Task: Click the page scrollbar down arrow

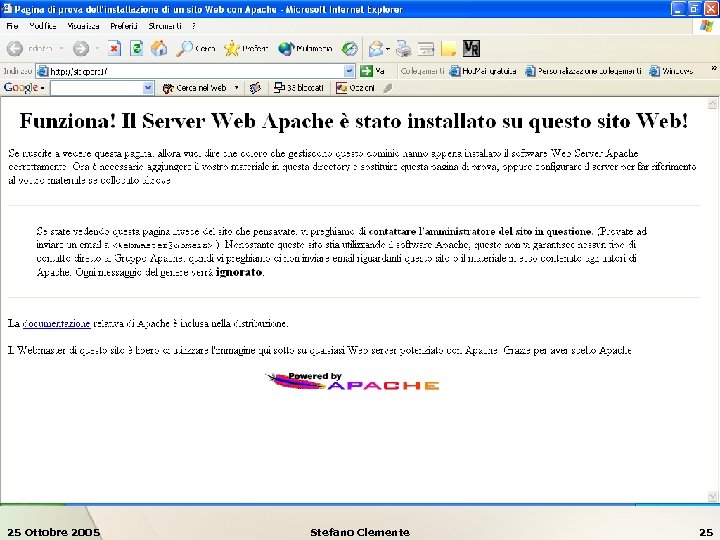Action: 712,496
